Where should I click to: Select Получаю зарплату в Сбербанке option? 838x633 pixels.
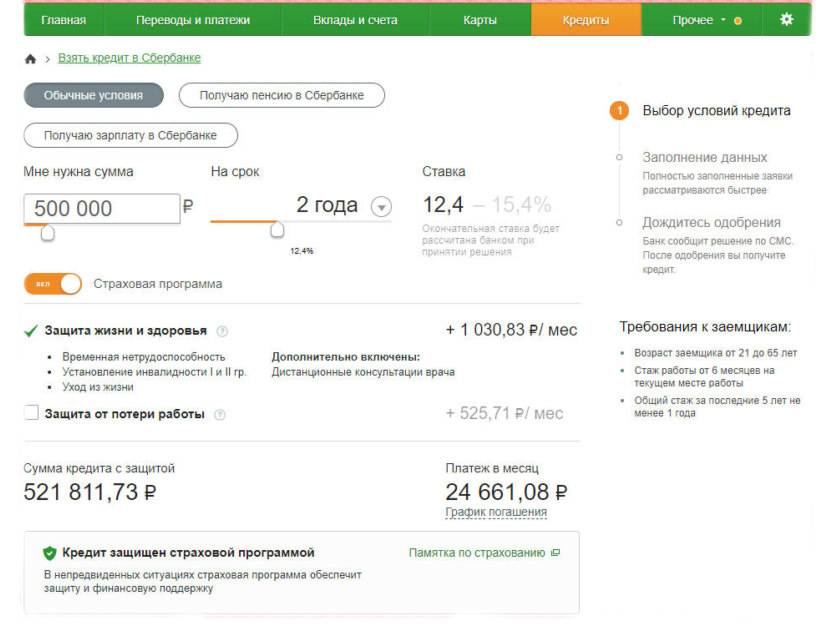click(131, 136)
